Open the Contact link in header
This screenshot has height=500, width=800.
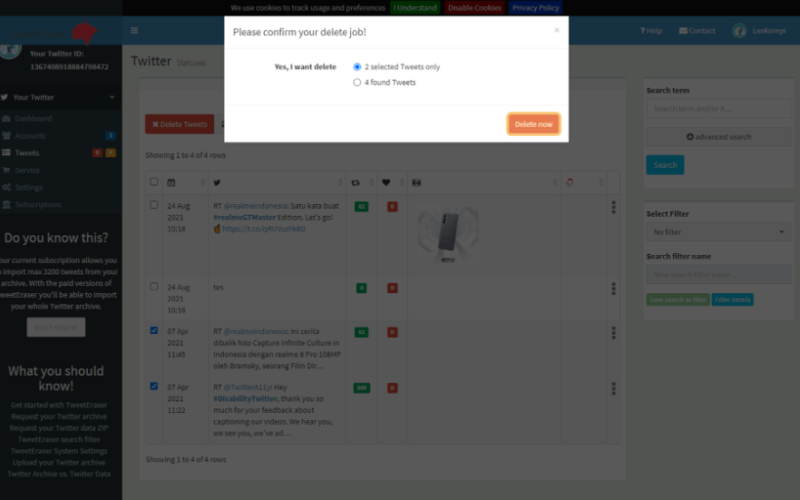tap(697, 31)
